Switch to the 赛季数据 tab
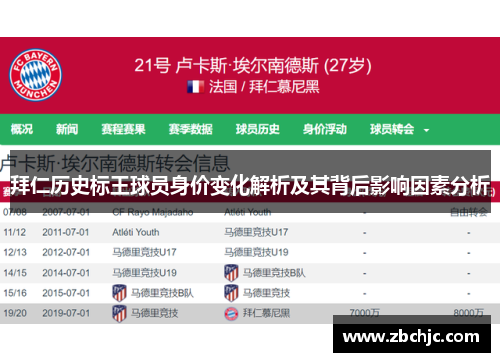The width and height of the screenshot is (500, 362). [190, 129]
